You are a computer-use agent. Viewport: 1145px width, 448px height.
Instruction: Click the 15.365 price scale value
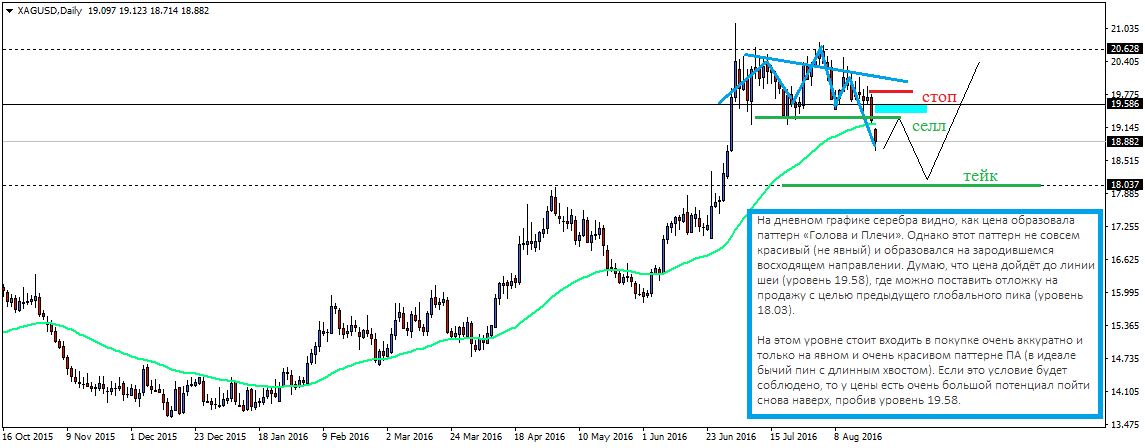click(1125, 325)
